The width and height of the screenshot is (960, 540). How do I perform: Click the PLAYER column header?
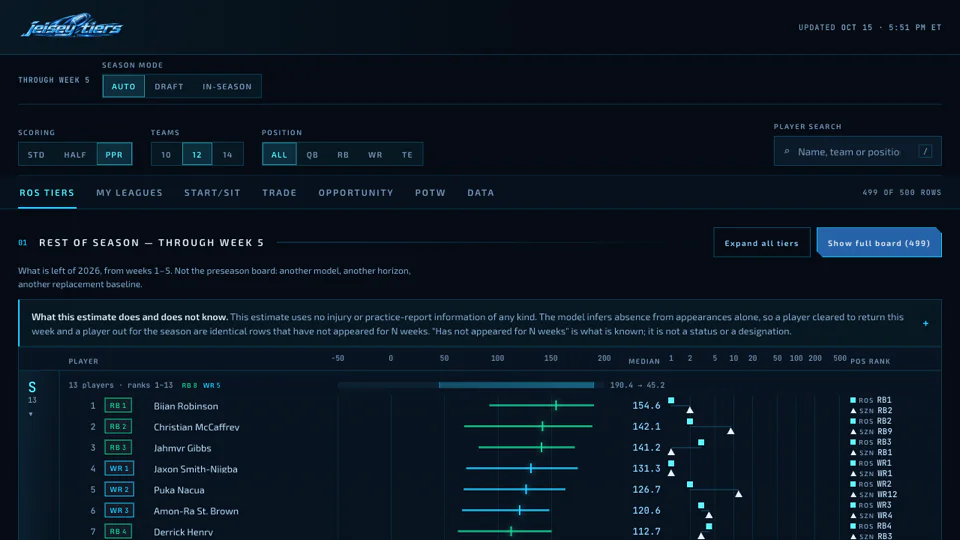point(83,361)
